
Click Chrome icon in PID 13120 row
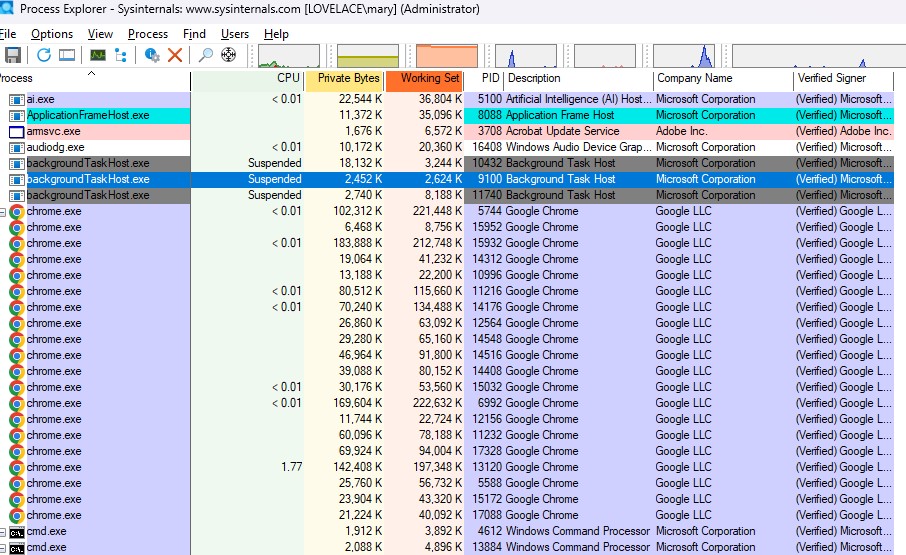pyautogui.click(x=17, y=467)
